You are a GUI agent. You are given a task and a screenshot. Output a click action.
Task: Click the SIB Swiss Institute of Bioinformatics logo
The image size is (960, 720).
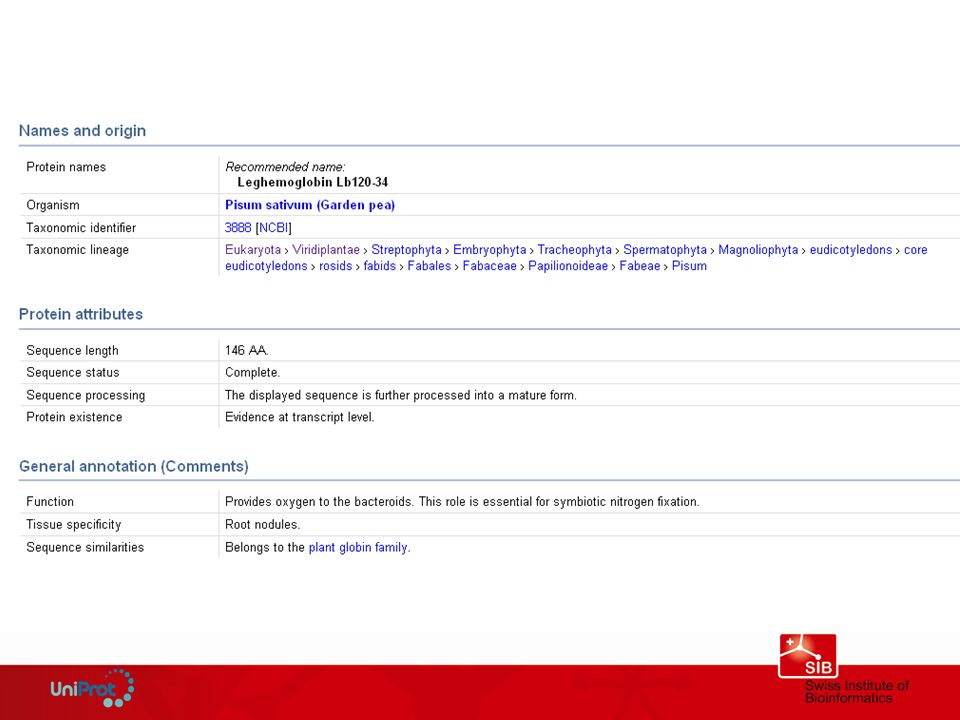(843, 669)
